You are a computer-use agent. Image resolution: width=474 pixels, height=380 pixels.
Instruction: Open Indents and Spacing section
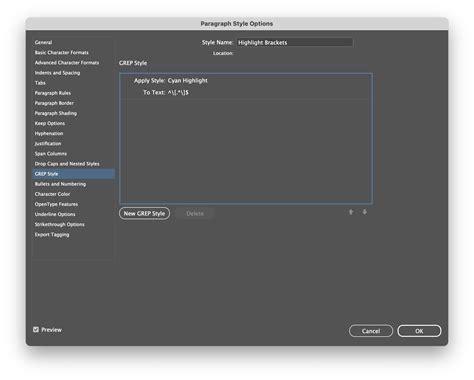57,73
